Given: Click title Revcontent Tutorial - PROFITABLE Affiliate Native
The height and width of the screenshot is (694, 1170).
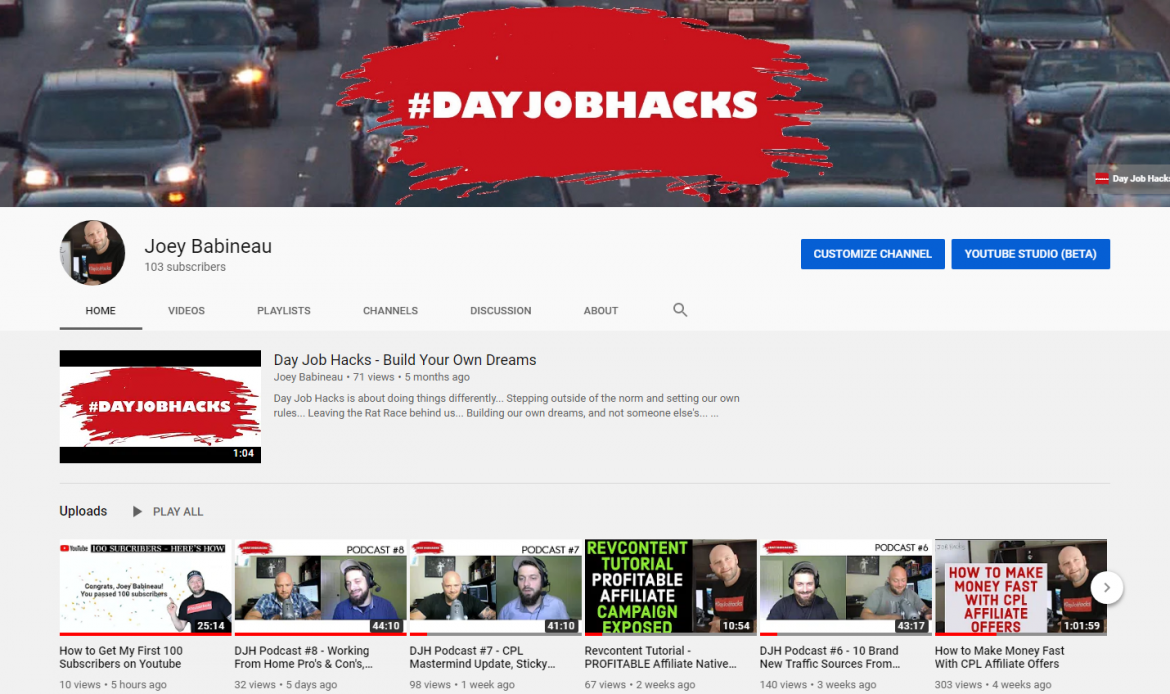Looking at the screenshot, I should tap(660, 657).
